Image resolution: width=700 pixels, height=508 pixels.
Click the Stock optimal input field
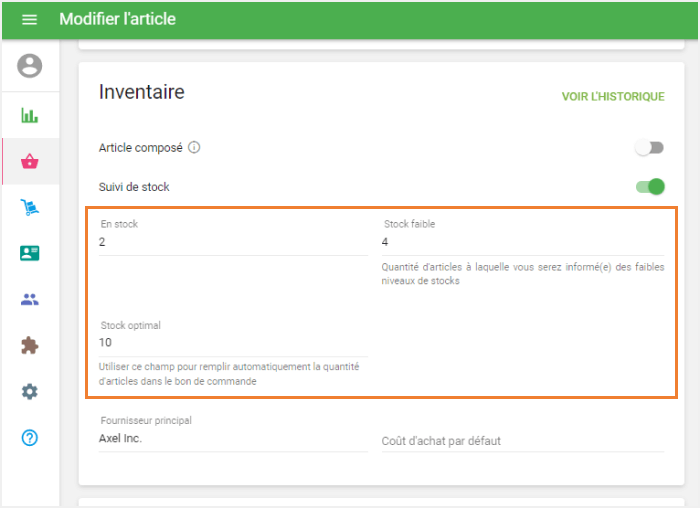(x=232, y=343)
